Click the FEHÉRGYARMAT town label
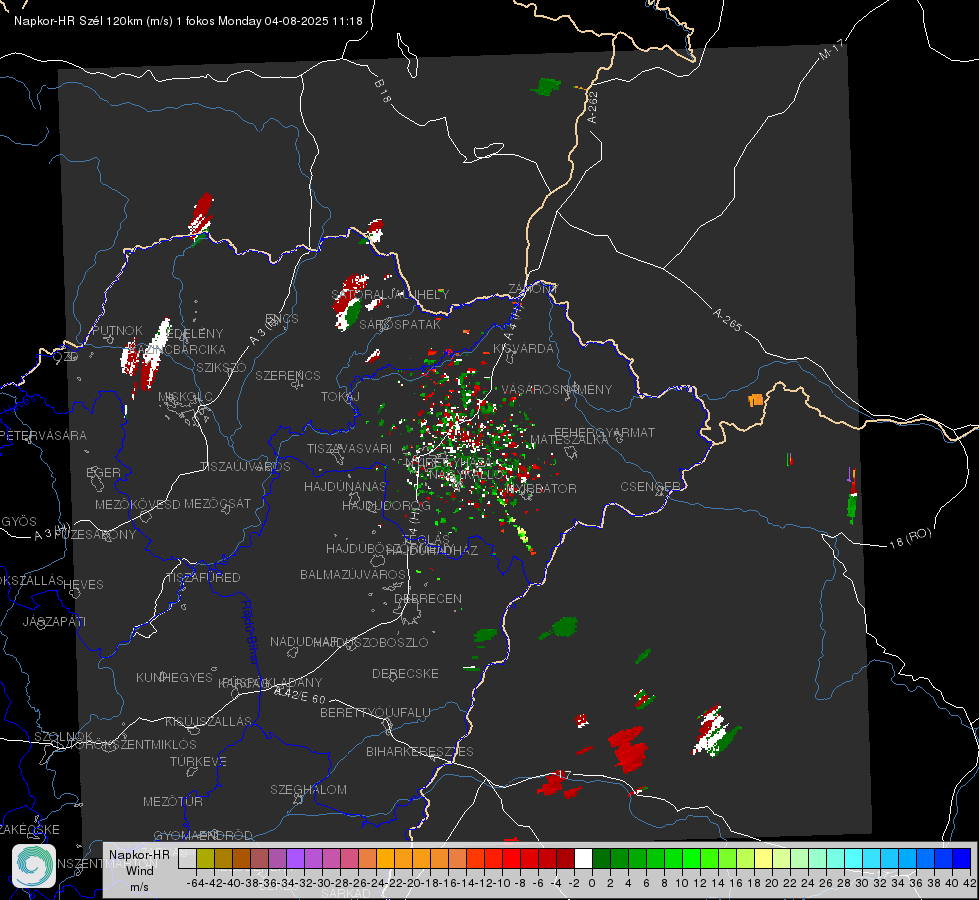This screenshot has height=900, width=979. coord(604,432)
